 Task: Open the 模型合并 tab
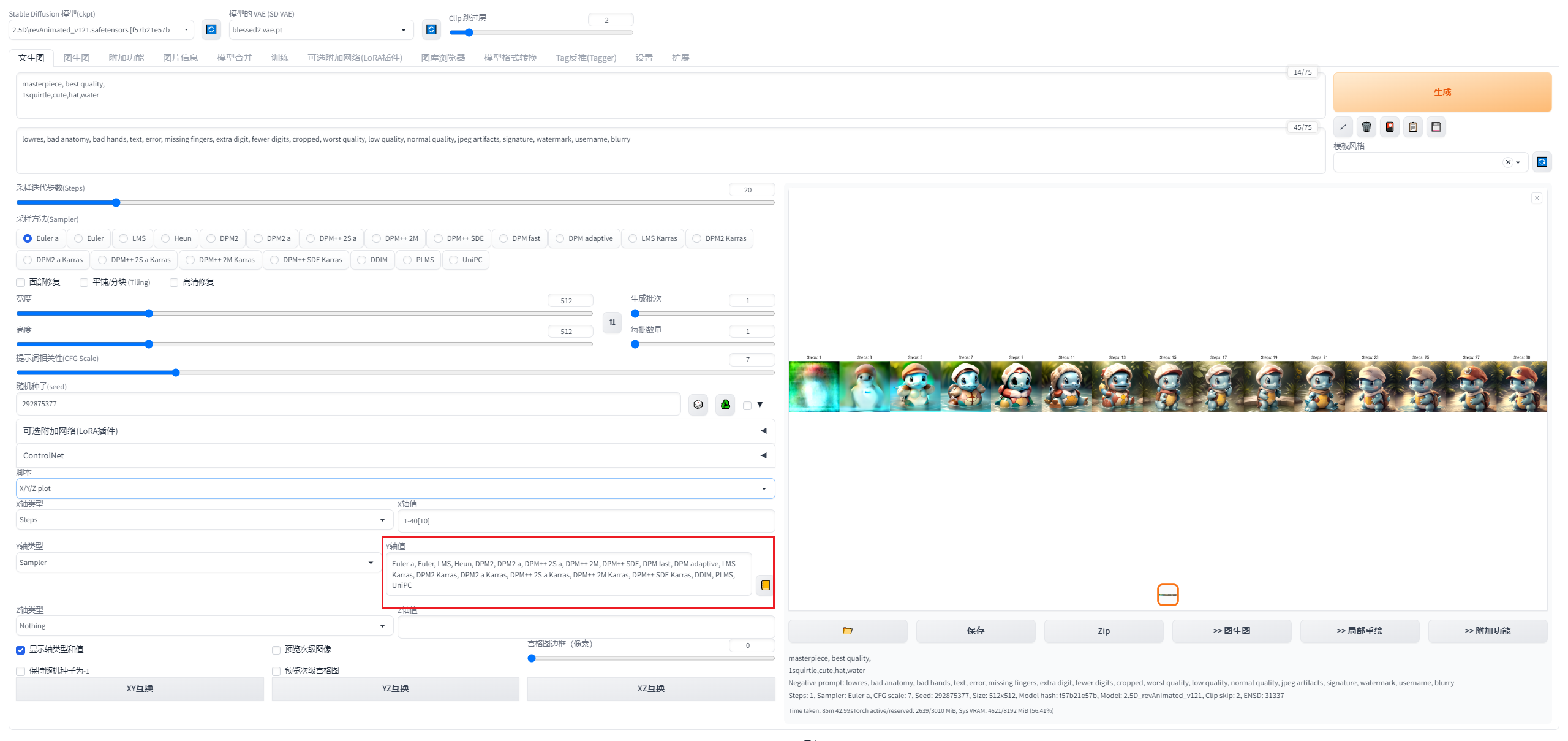tap(235, 58)
